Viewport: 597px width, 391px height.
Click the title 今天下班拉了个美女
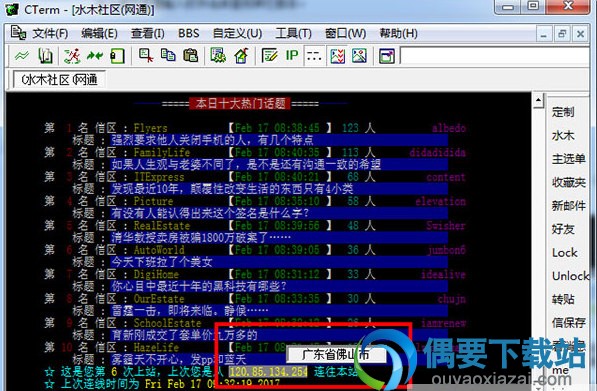point(161,262)
